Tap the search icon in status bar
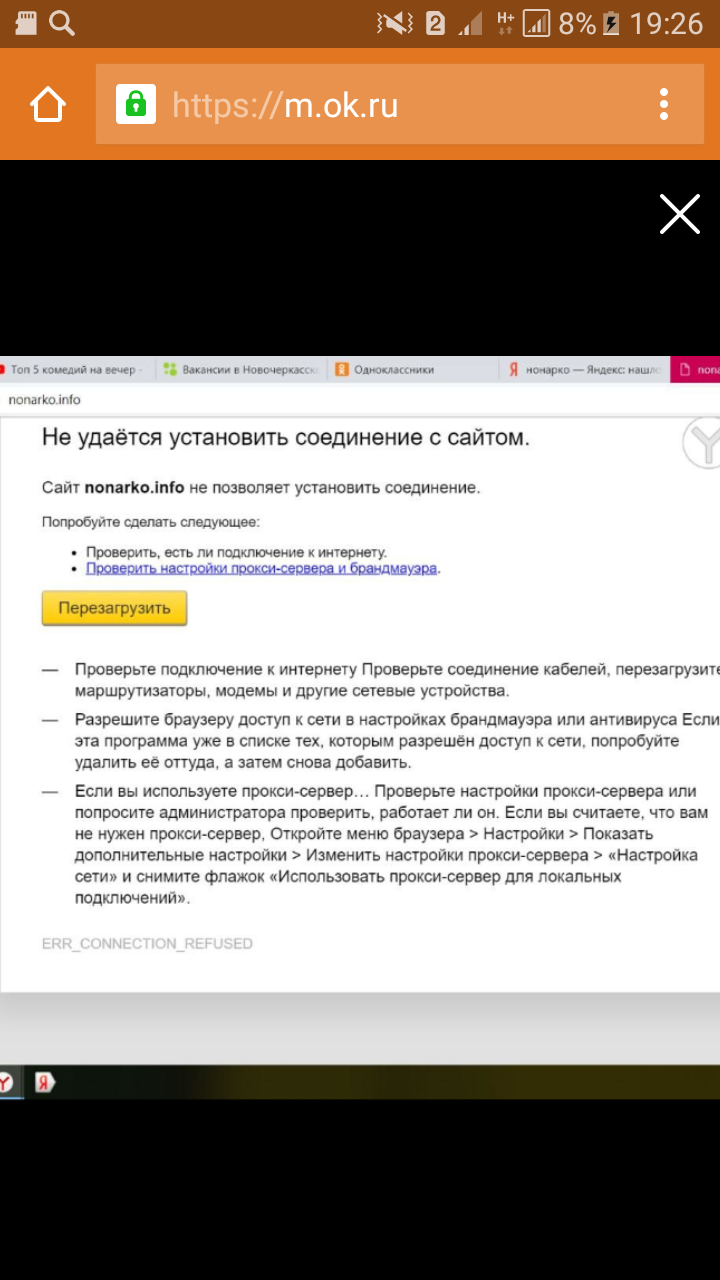 [x=63, y=23]
